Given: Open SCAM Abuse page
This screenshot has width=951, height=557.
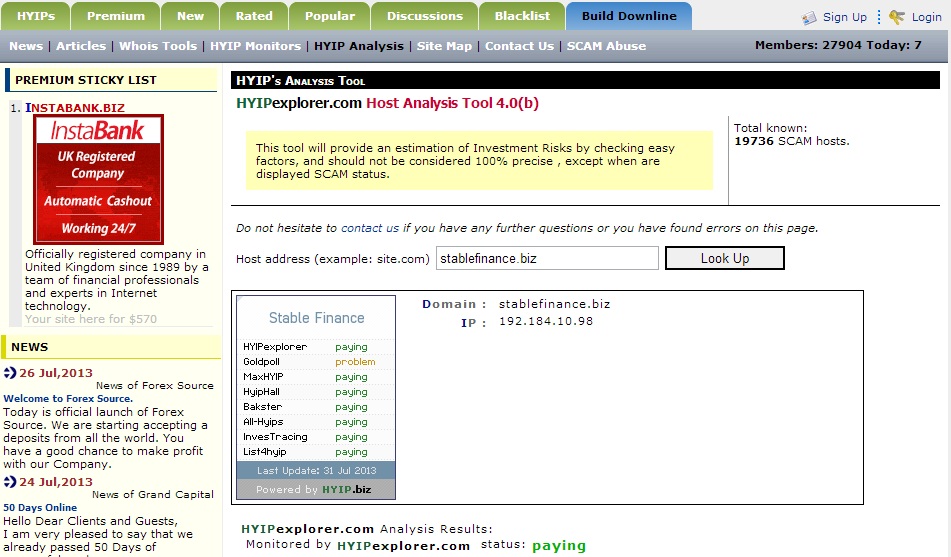Looking at the screenshot, I should 606,46.
